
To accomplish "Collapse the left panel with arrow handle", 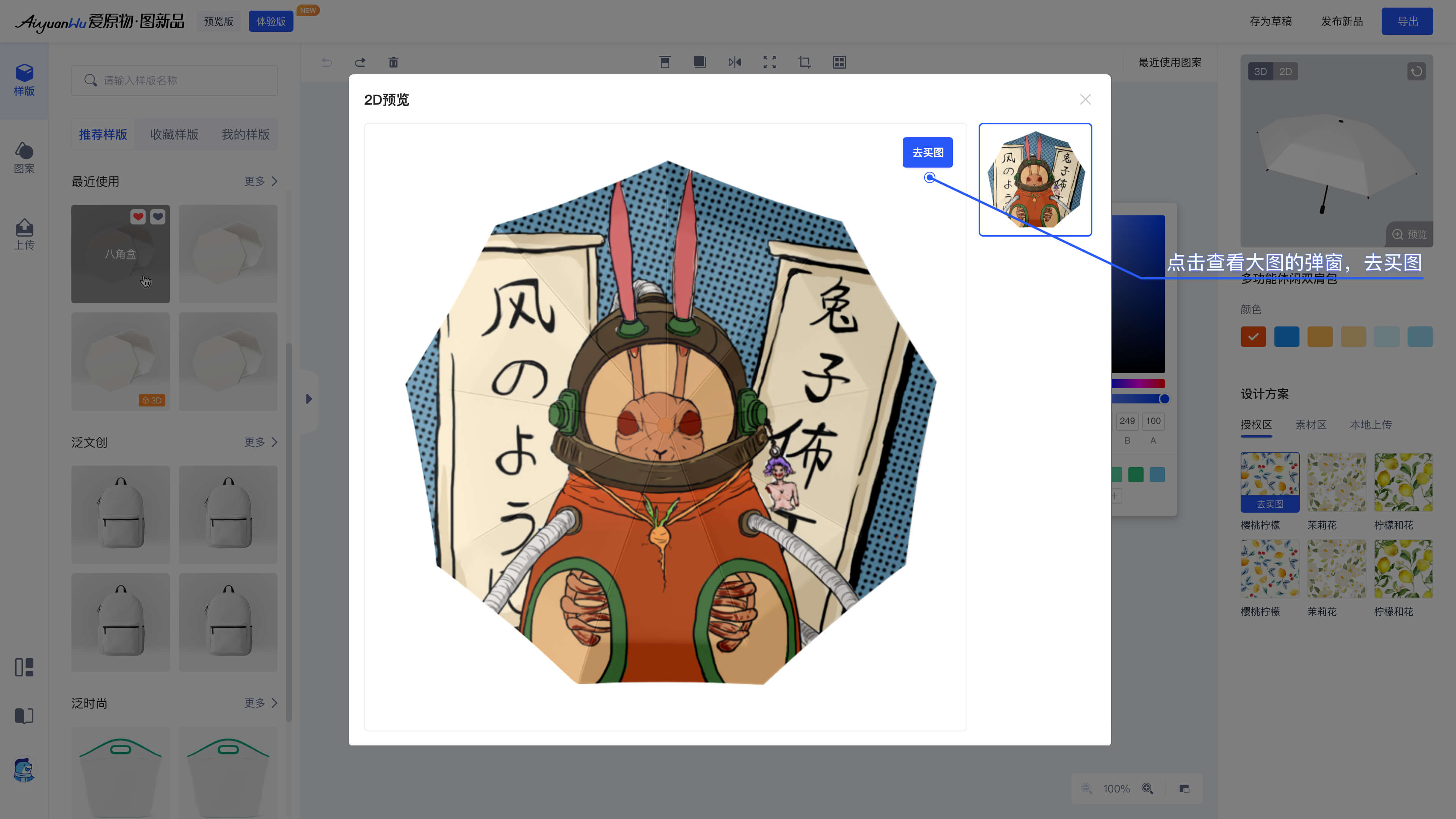I will tap(309, 399).
